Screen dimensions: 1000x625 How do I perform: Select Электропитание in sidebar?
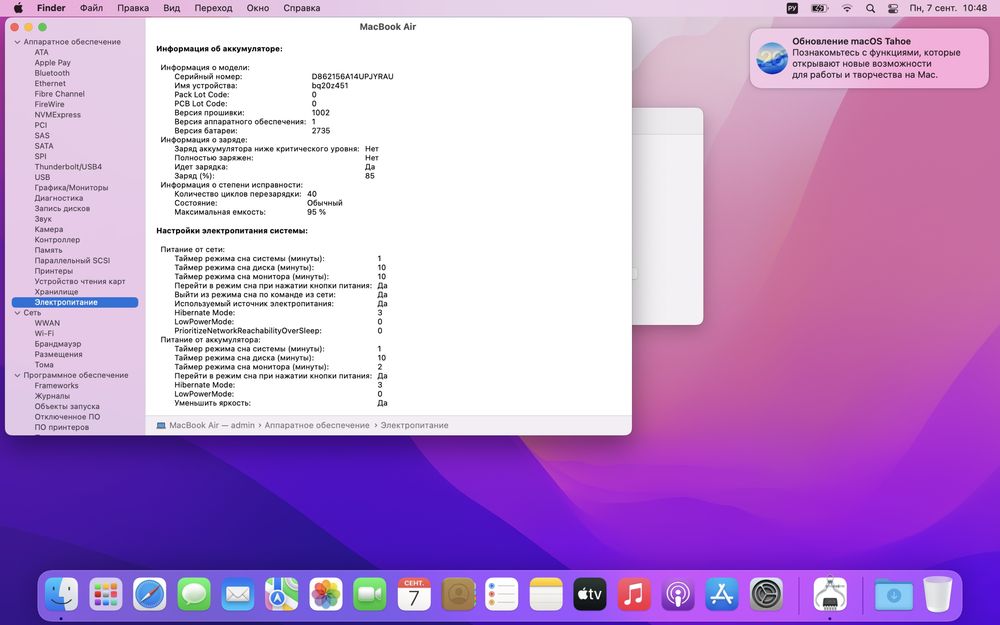coord(75,302)
